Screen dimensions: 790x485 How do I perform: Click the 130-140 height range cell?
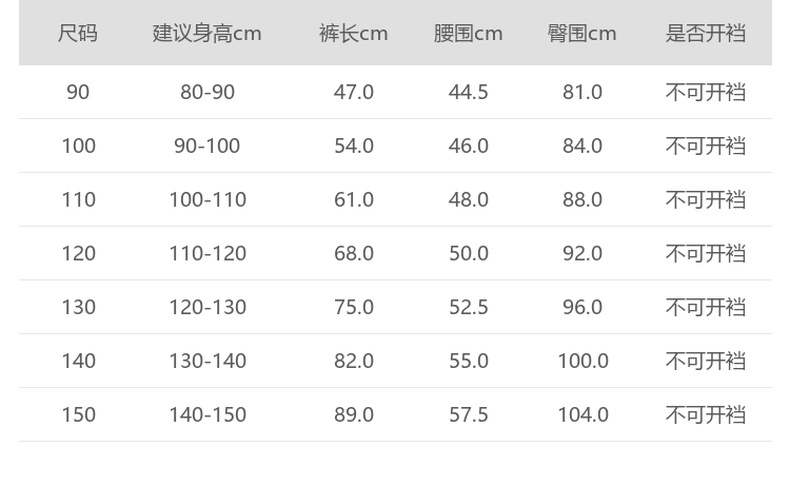(207, 361)
